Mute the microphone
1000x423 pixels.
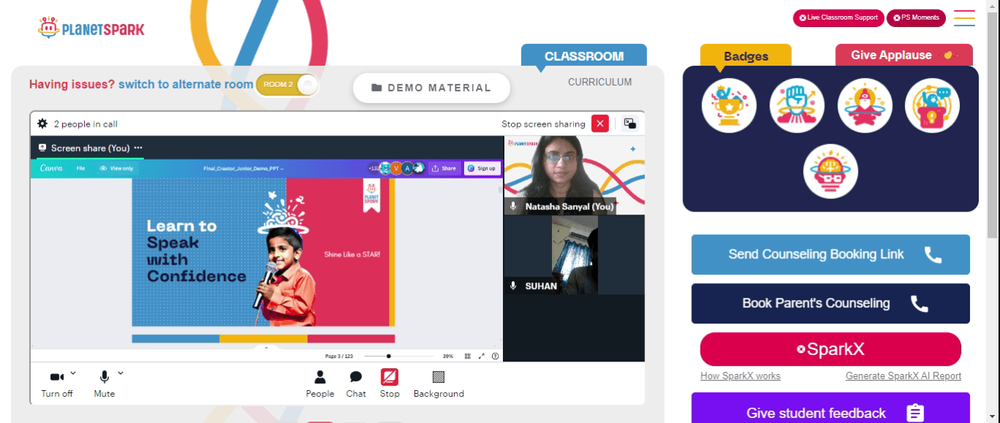104,383
